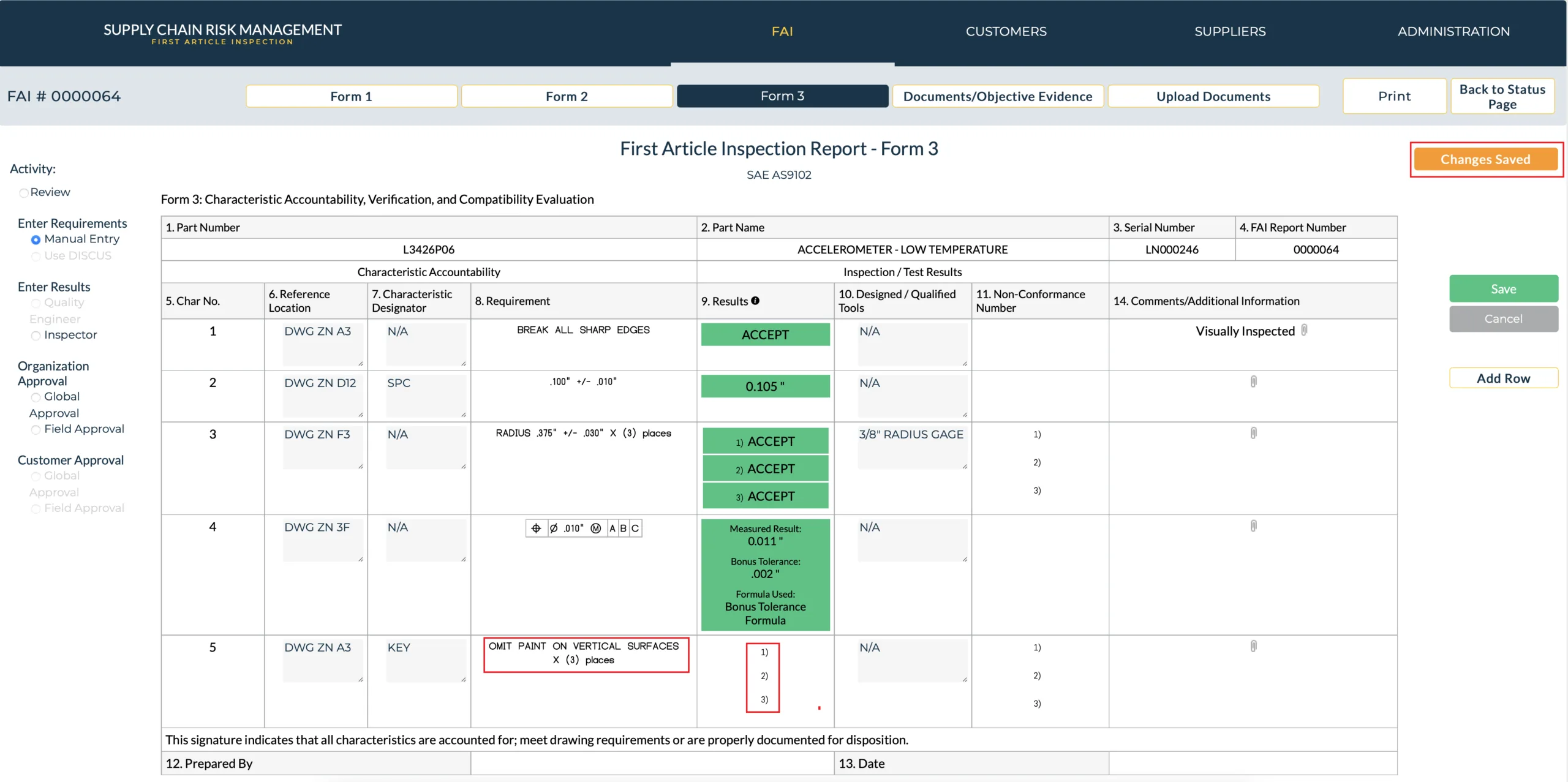Click result 1) ACCEPT in row 3
This screenshot has width=1568, height=782.
click(x=765, y=441)
